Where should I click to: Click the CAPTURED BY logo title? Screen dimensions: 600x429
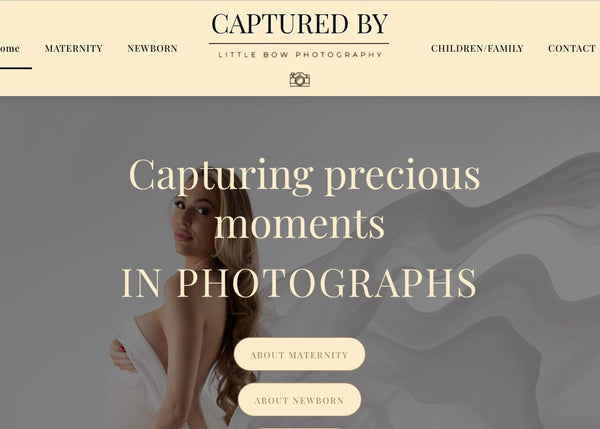pyautogui.click(x=300, y=24)
